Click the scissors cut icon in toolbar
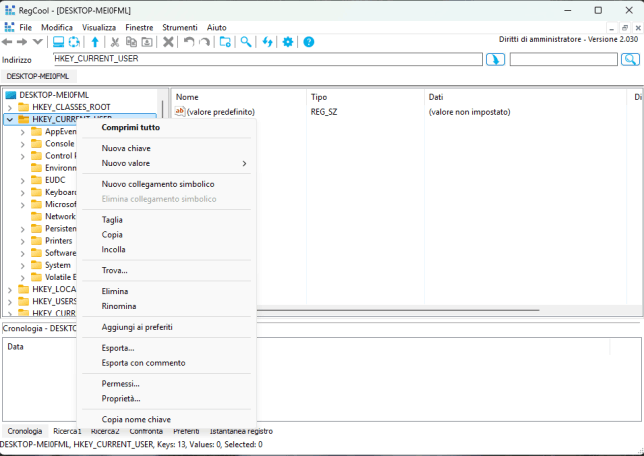This screenshot has width=644, height=456. coord(115,42)
